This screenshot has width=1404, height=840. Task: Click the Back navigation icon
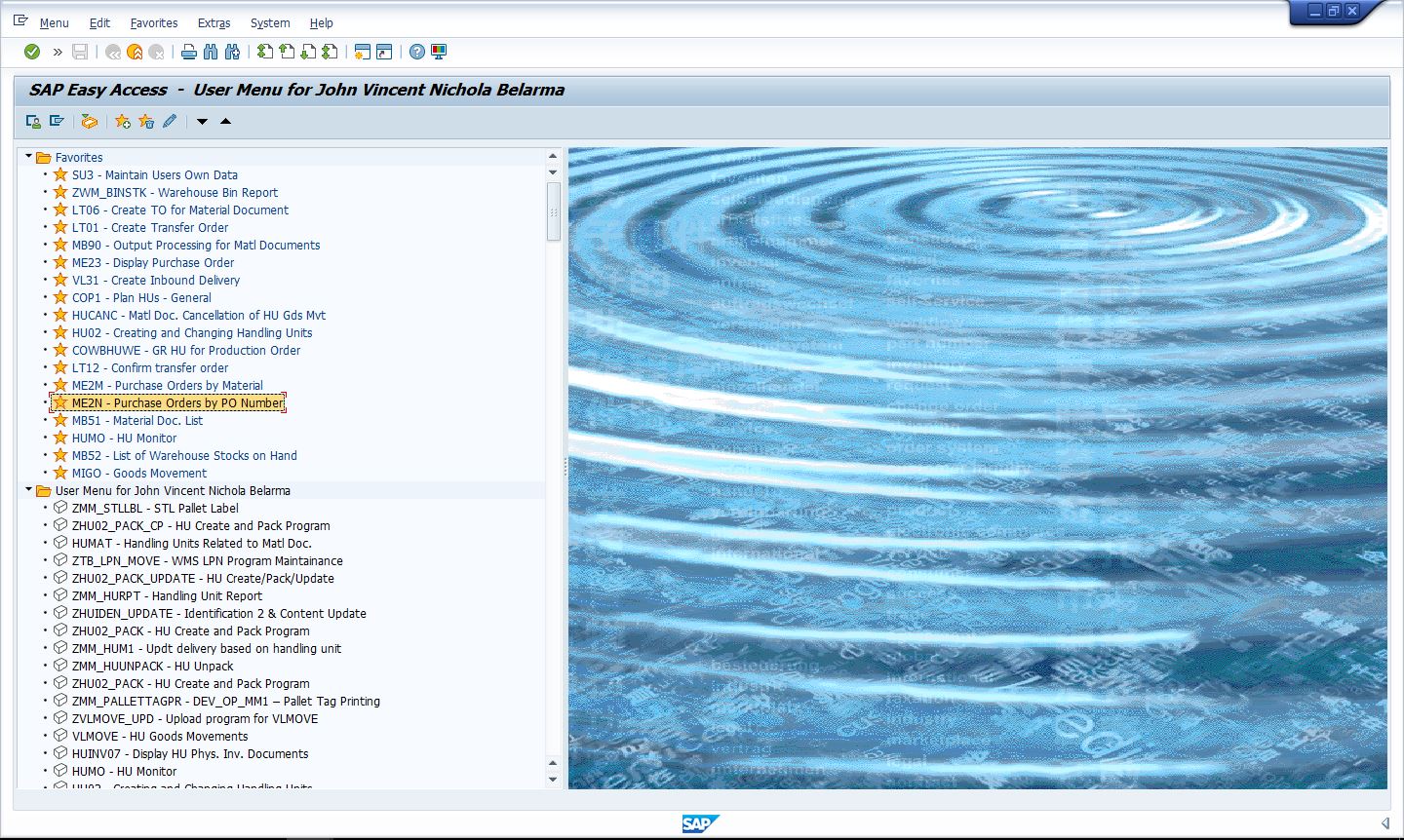coord(113,52)
